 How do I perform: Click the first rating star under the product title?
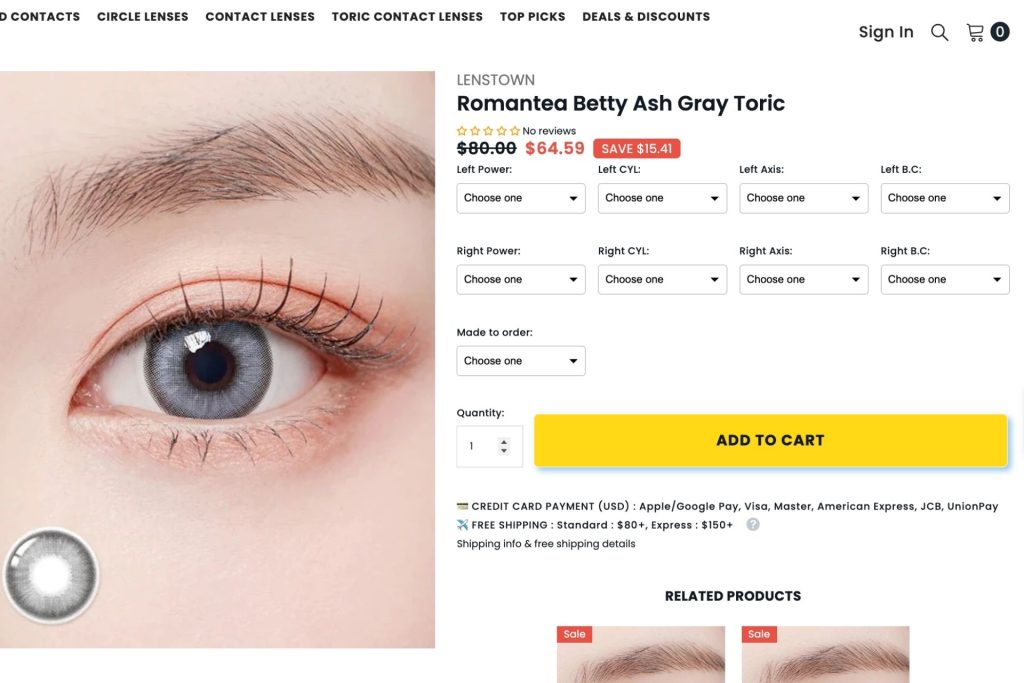[x=461, y=130]
